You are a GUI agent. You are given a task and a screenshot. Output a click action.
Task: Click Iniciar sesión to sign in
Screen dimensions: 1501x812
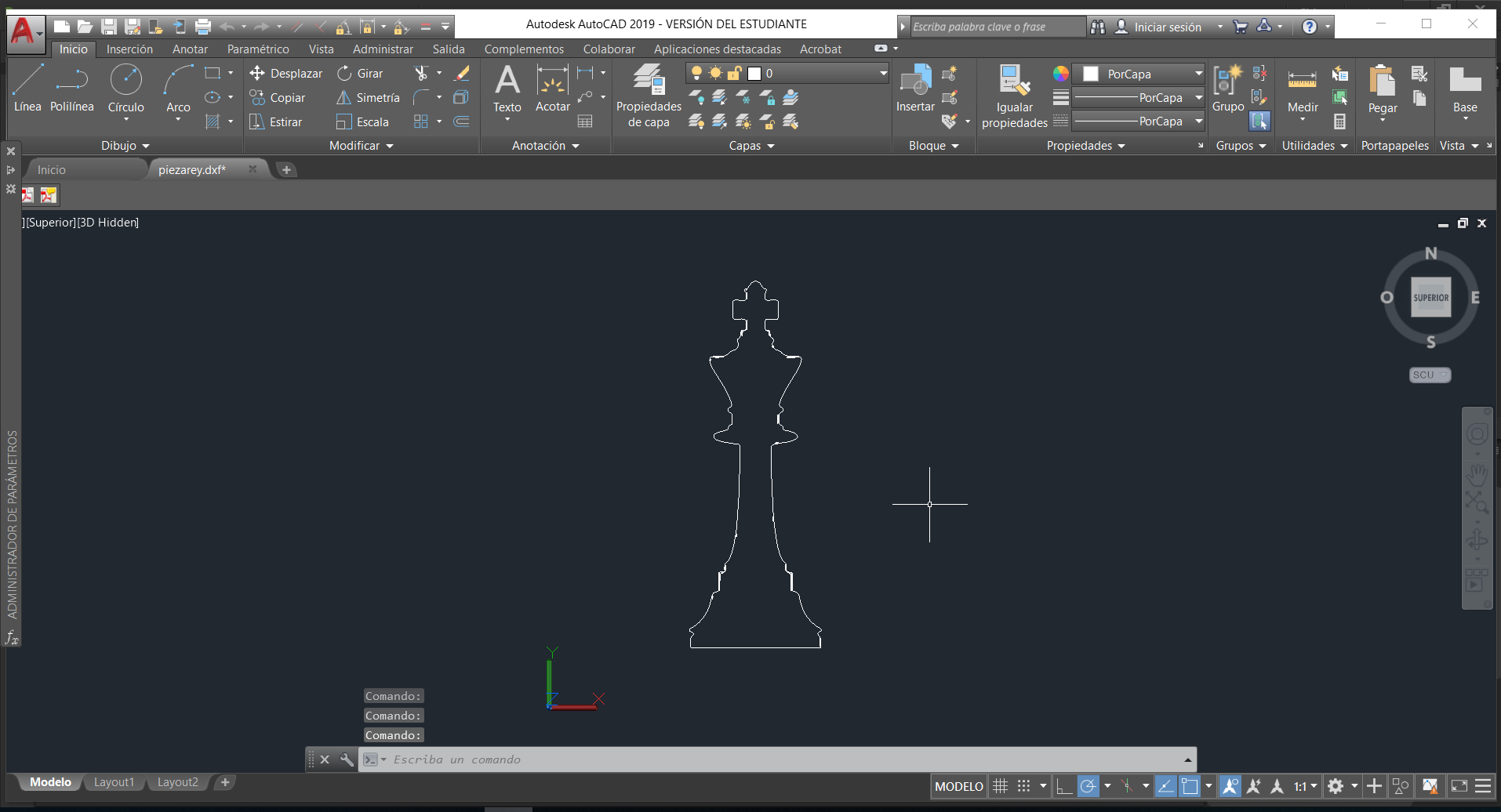point(1168,27)
